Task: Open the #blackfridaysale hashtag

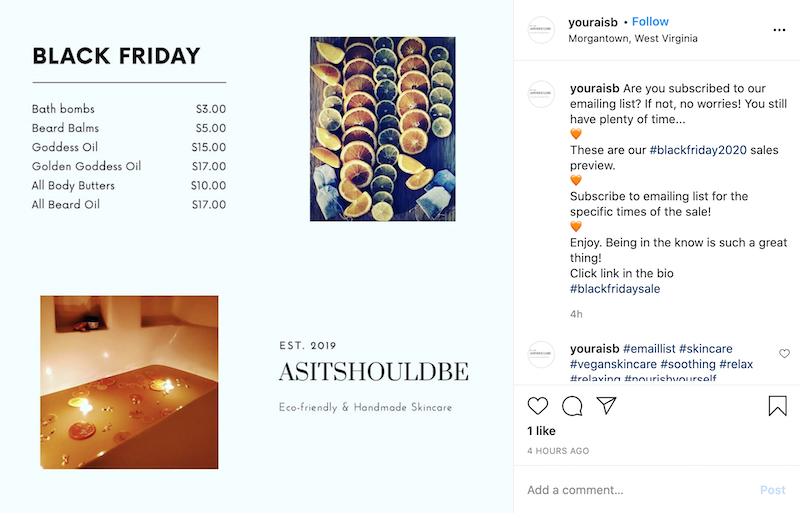Action: tap(615, 289)
